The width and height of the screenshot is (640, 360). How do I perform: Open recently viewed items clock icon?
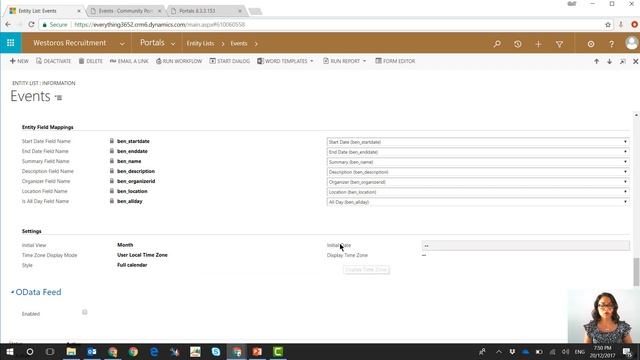click(x=518, y=44)
